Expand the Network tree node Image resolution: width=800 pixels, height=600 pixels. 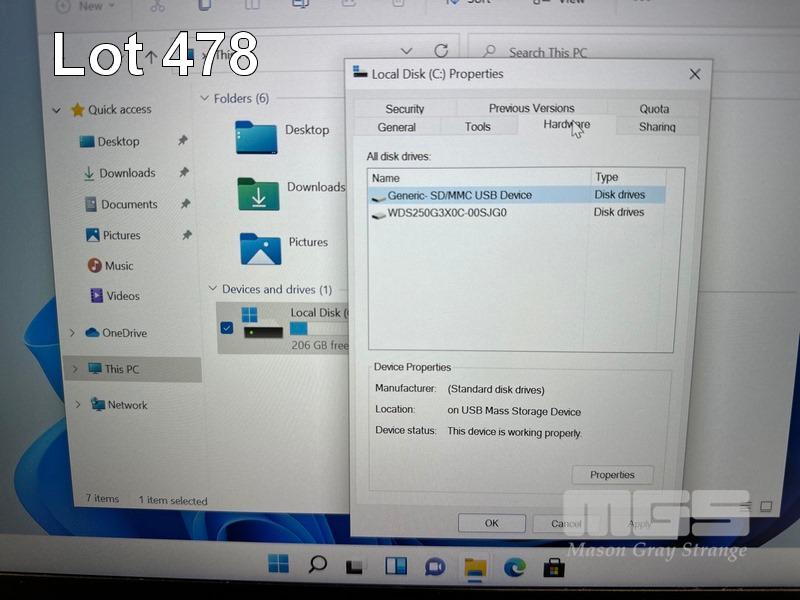coord(78,405)
